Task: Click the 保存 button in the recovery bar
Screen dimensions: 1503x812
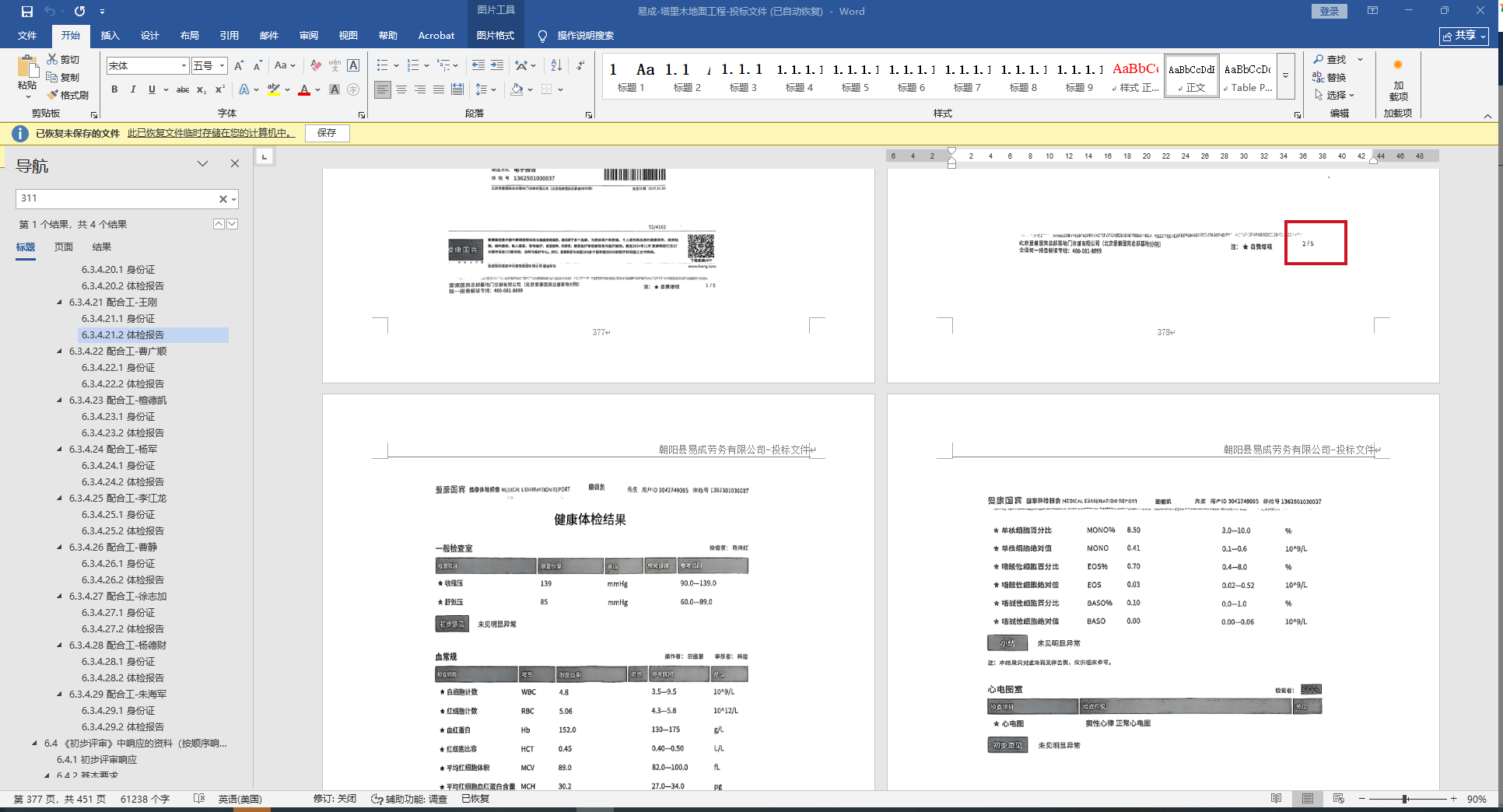Action: 327,133
